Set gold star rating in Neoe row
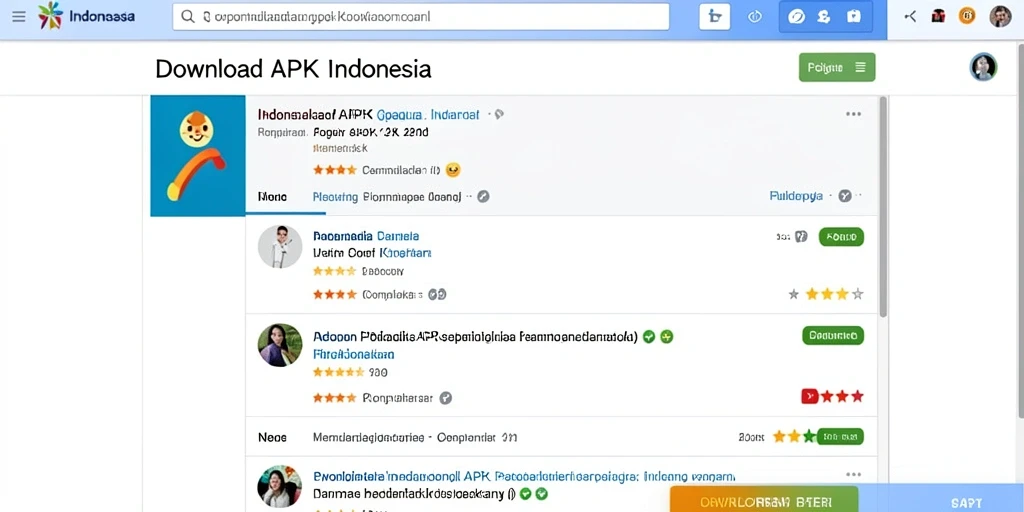The width and height of the screenshot is (1024, 512). pos(794,436)
